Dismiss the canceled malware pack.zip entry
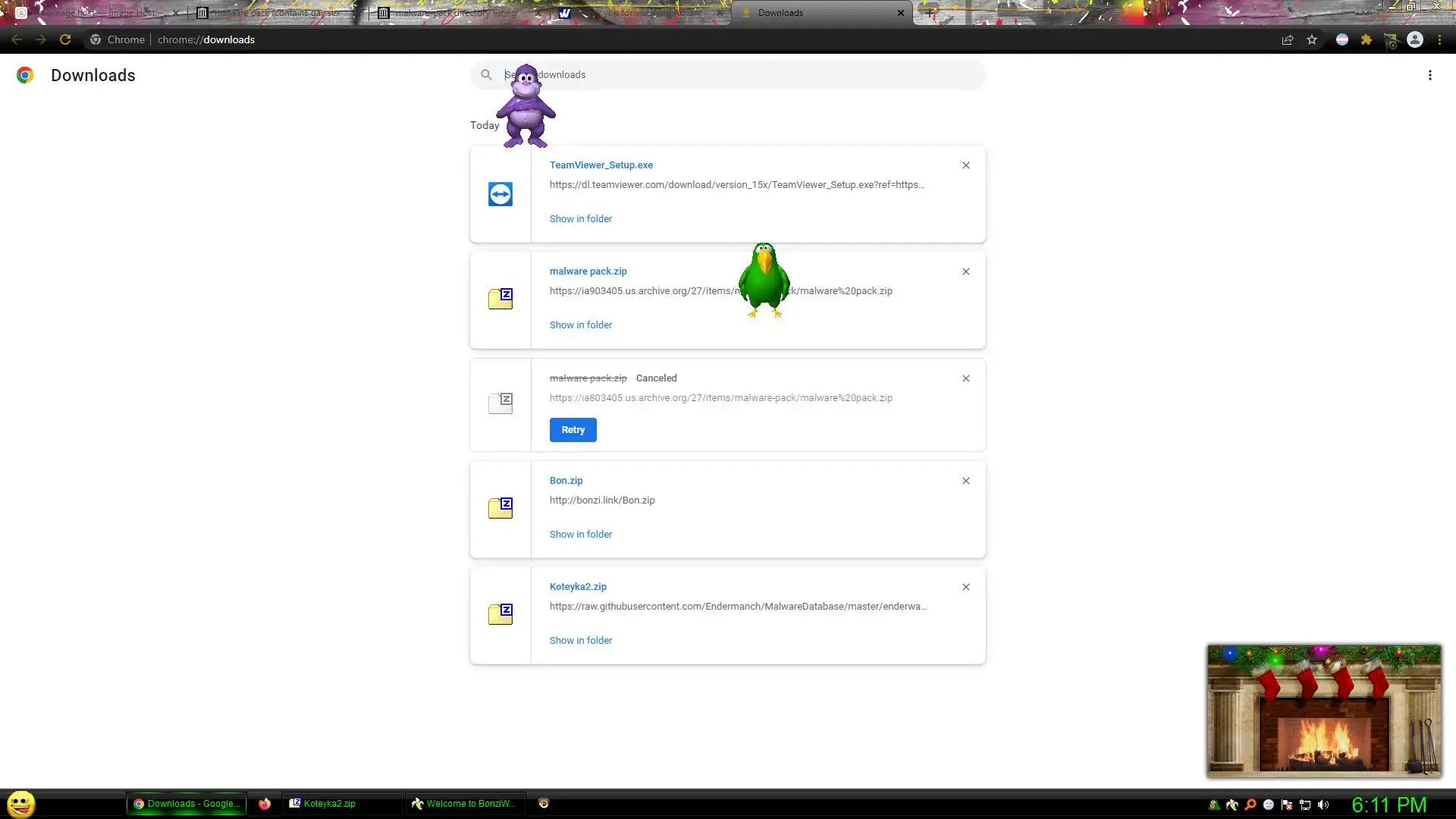The width and height of the screenshot is (1456, 819). [965, 378]
